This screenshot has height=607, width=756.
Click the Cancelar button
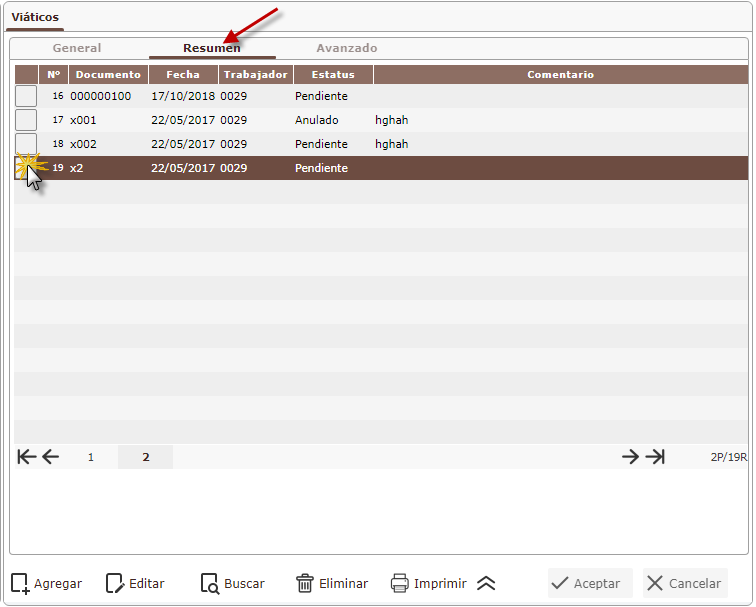(x=685, y=583)
